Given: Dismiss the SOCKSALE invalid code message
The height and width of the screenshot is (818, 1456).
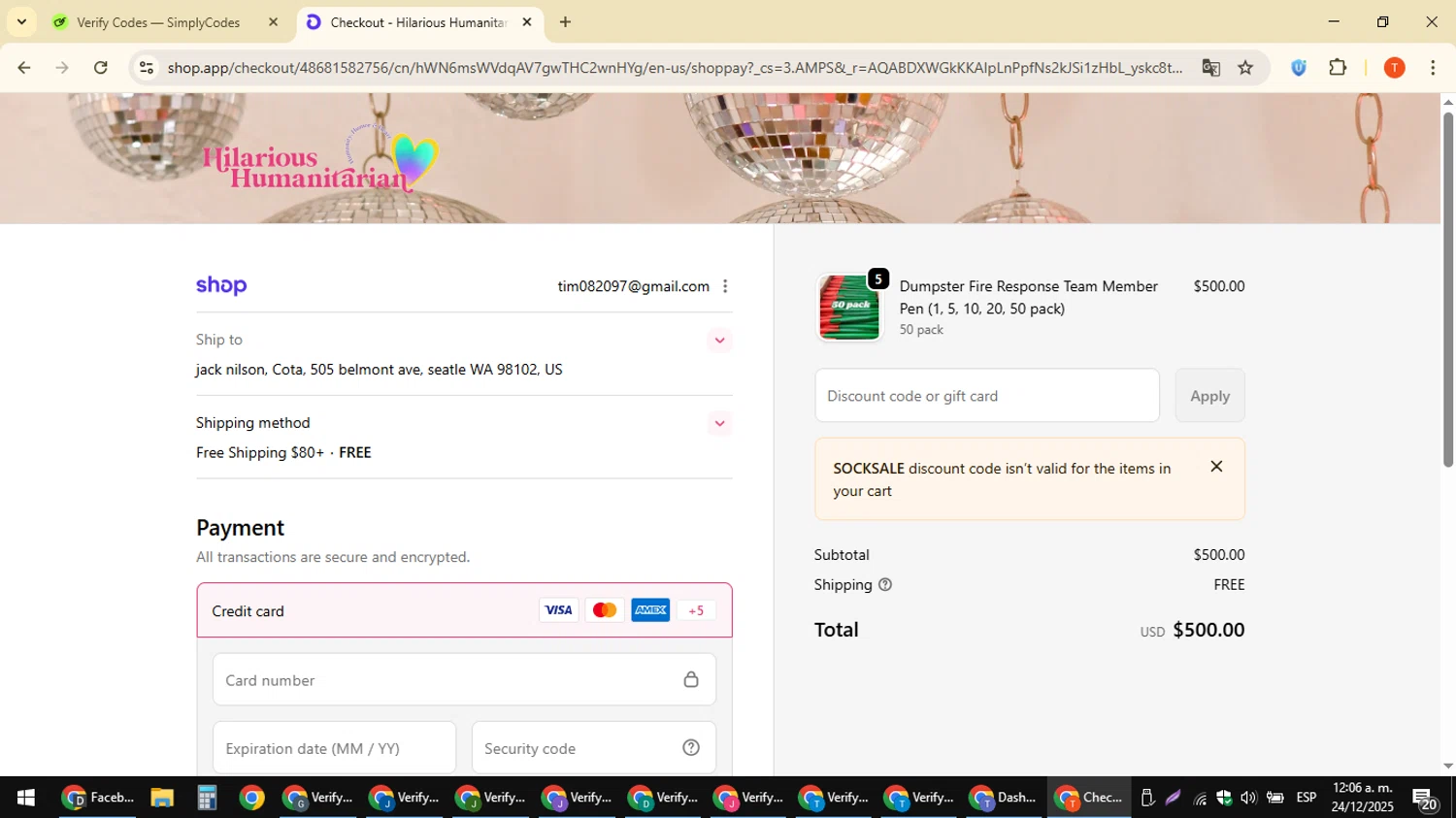Looking at the screenshot, I should coord(1216,467).
